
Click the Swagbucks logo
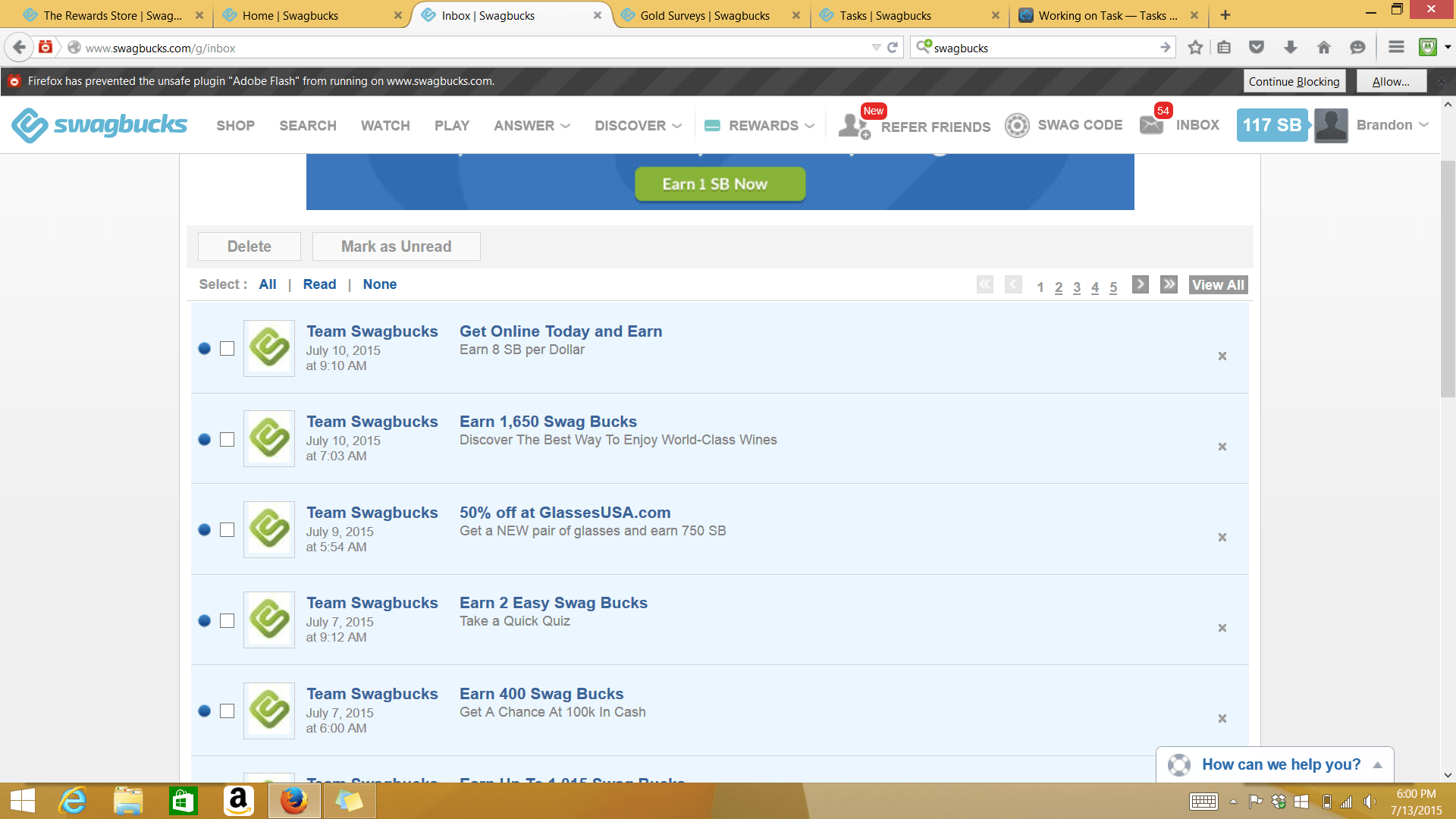[x=99, y=125]
